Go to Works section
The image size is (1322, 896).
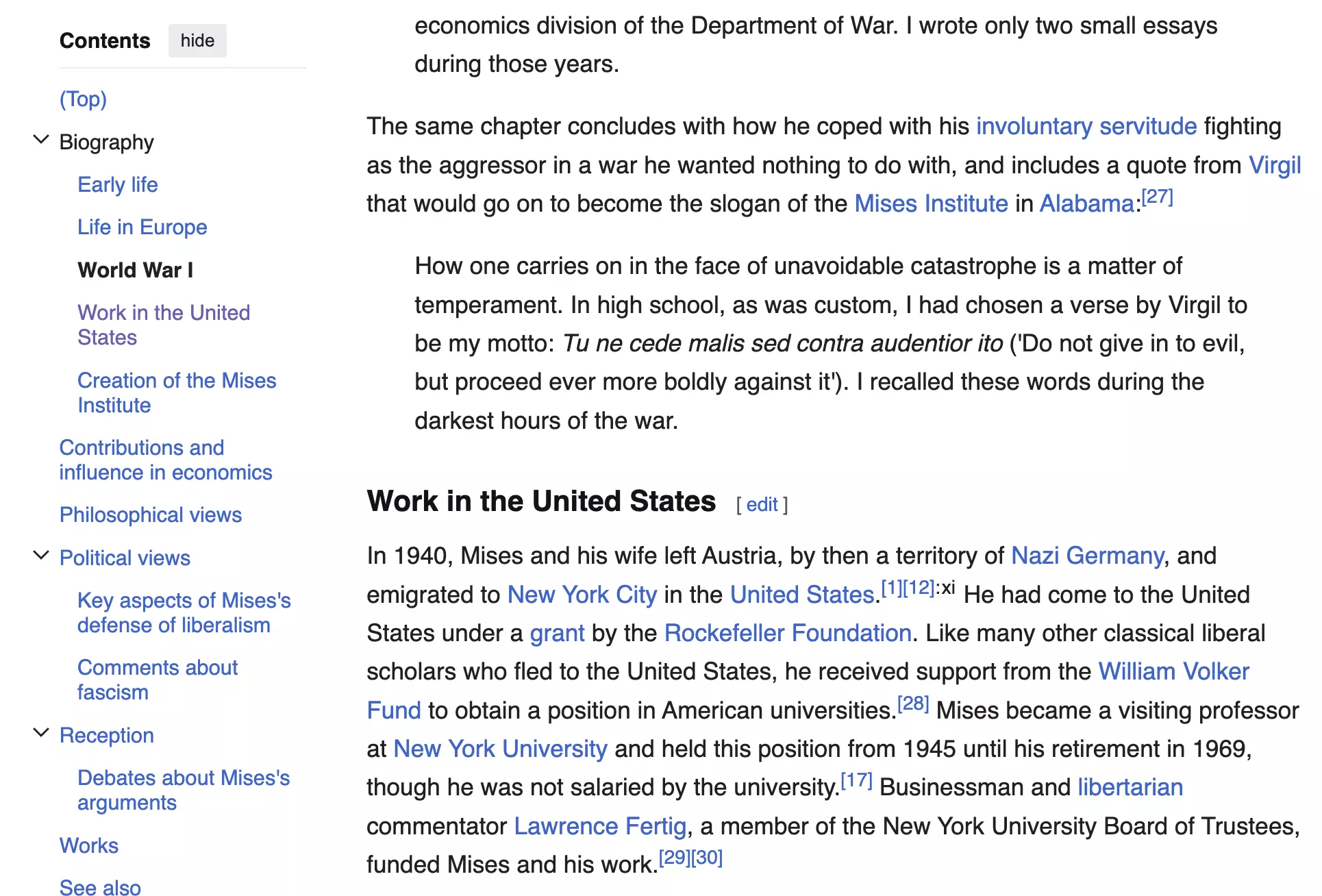click(x=89, y=846)
